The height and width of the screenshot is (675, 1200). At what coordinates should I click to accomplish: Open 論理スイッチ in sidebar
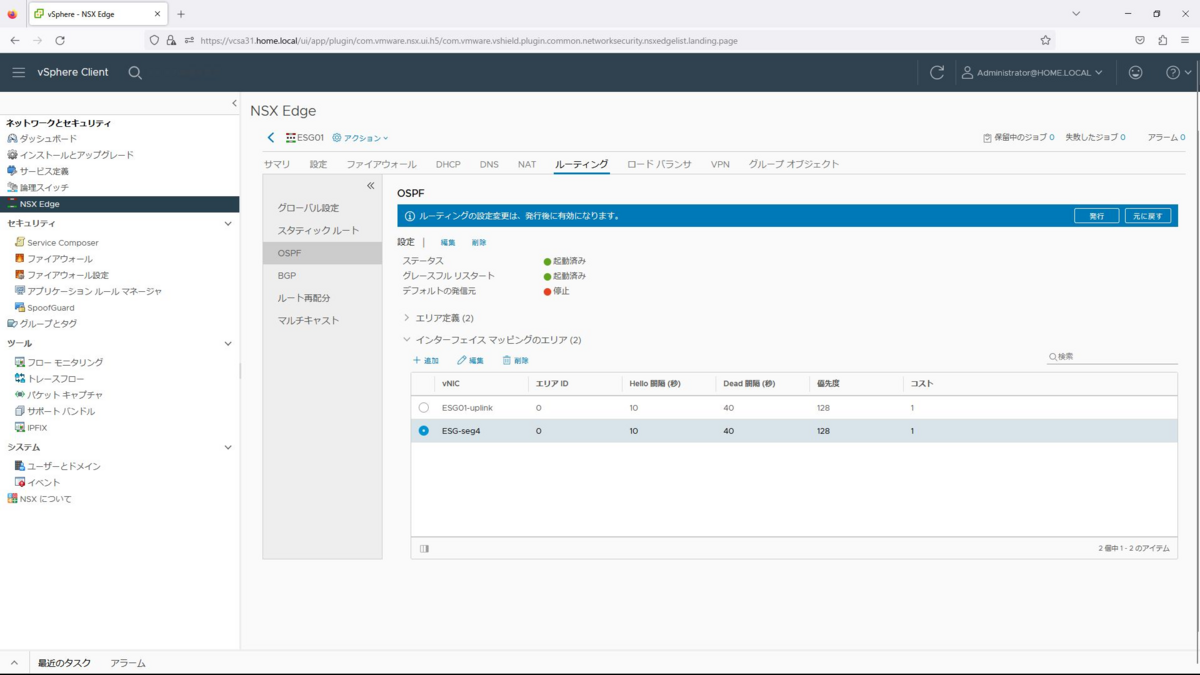pyautogui.click(x=44, y=187)
